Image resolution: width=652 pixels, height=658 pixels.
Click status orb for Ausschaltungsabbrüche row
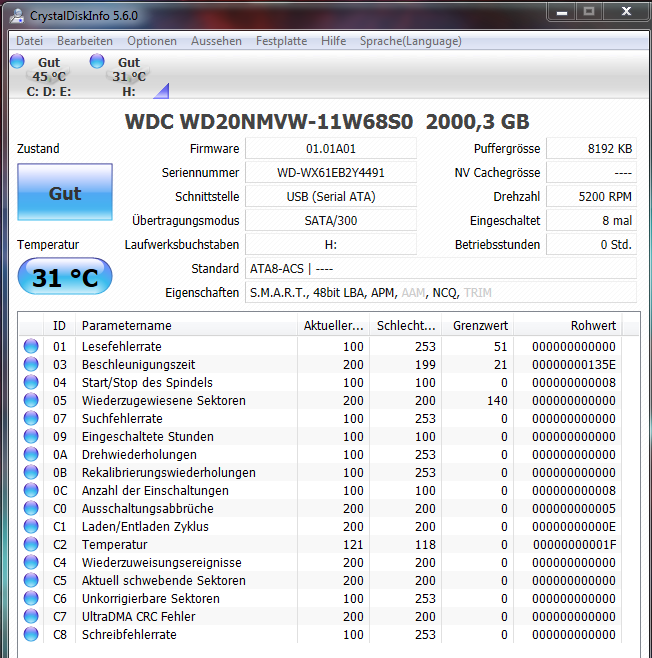click(x=31, y=508)
